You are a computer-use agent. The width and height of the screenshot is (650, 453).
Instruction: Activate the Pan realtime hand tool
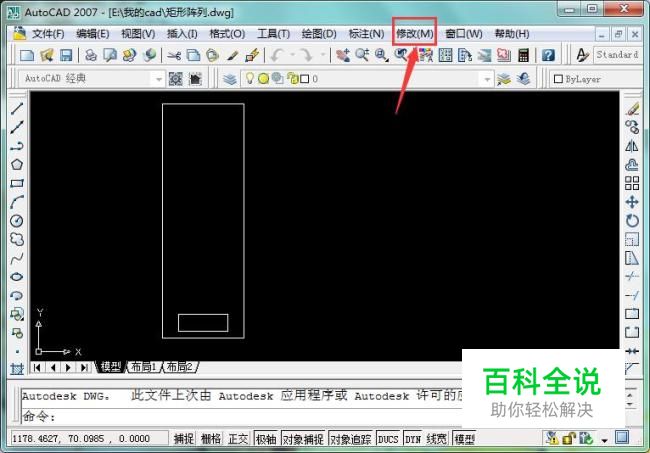pos(343,55)
